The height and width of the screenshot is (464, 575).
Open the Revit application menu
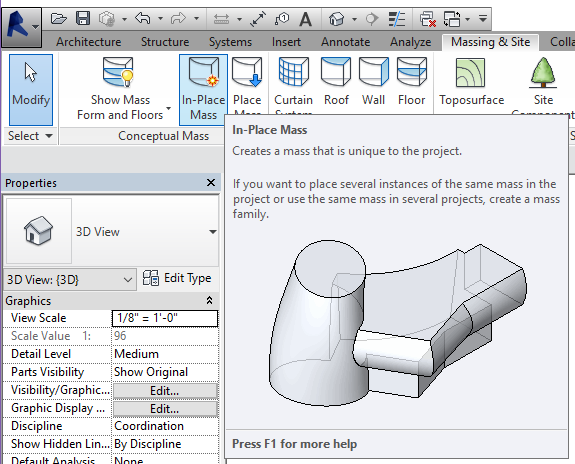(x=21, y=27)
